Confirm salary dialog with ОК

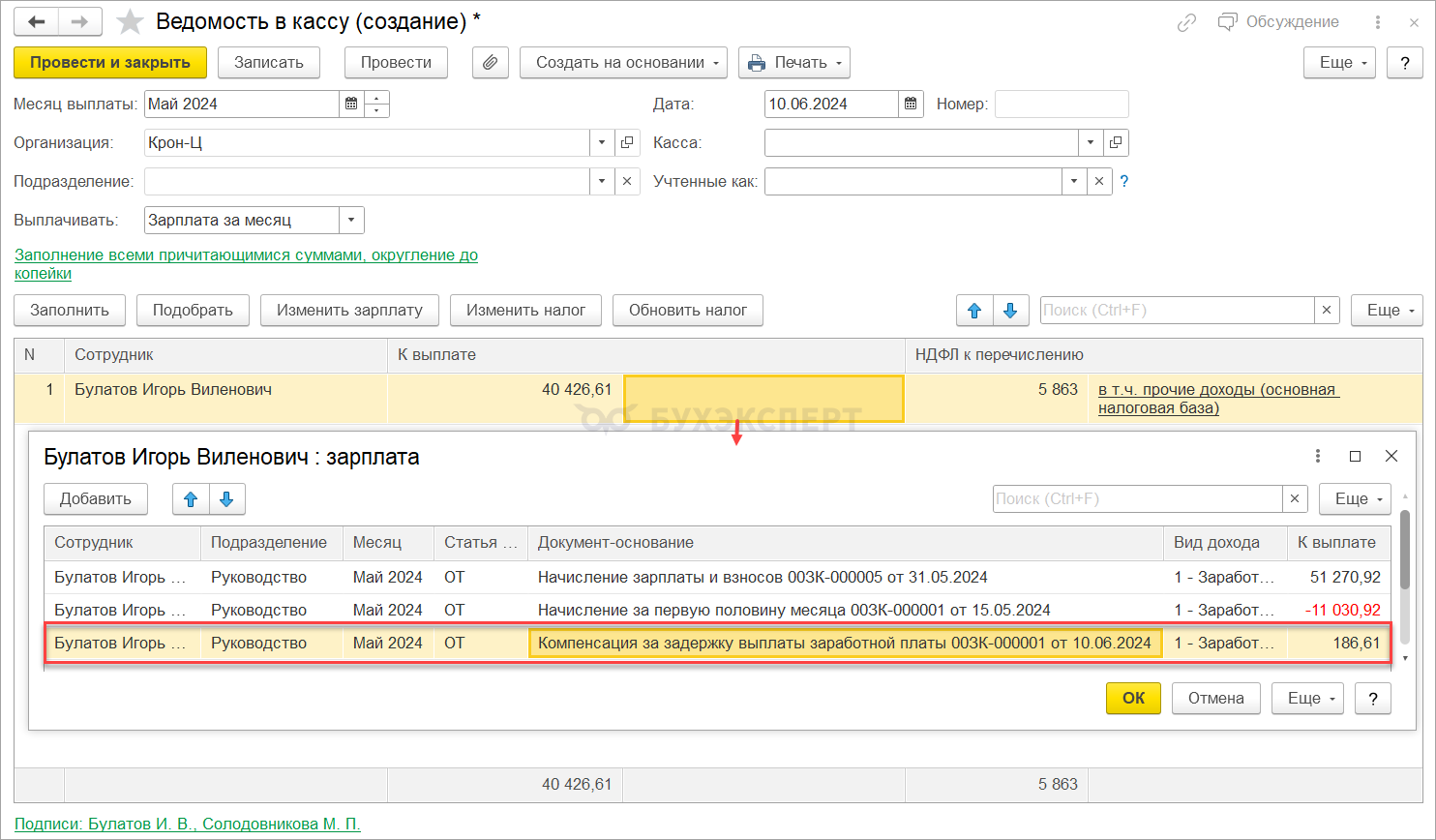pos(1133,699)
